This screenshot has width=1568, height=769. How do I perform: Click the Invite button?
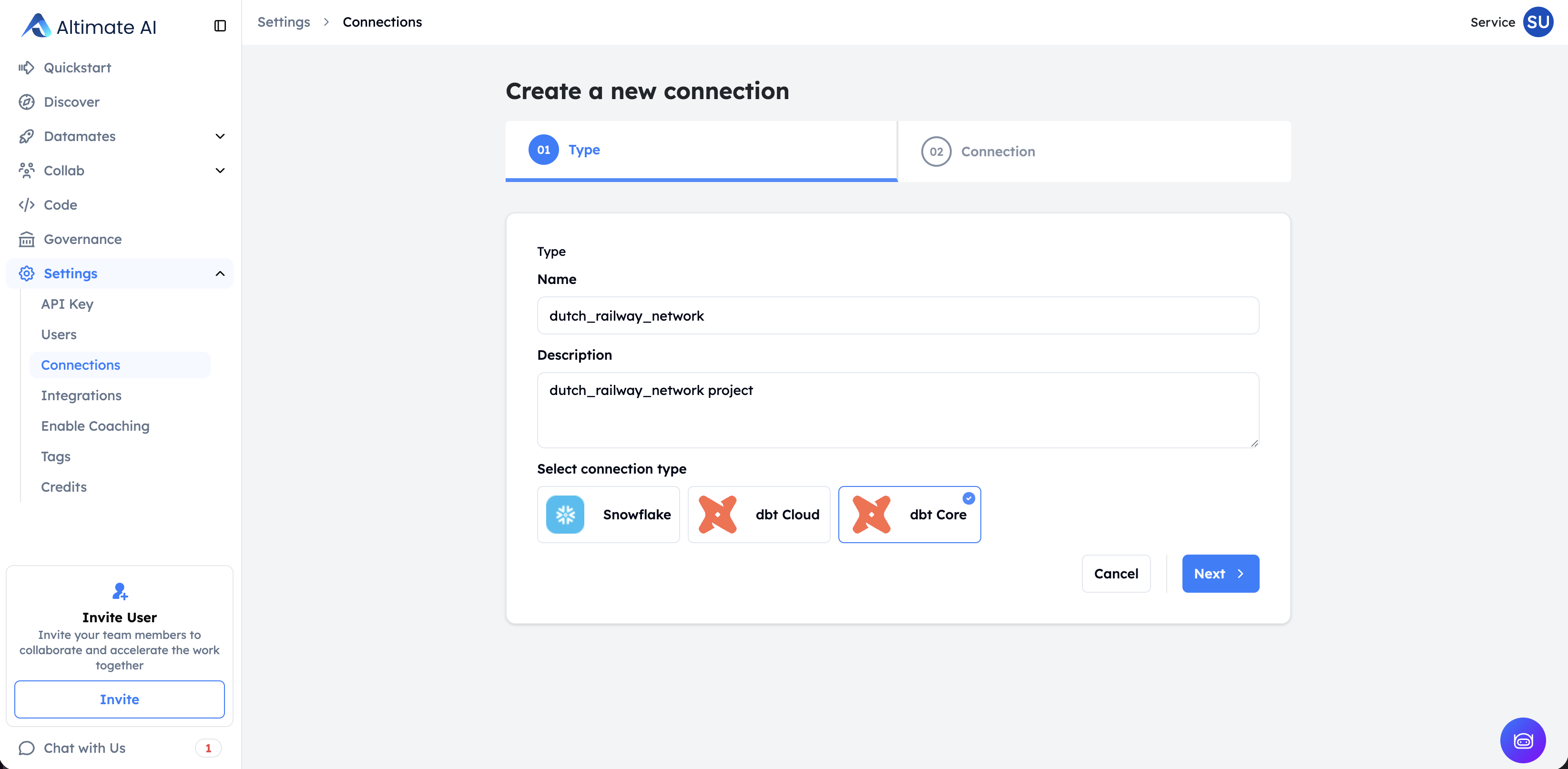pyautogui.click(x=119, y=699)
